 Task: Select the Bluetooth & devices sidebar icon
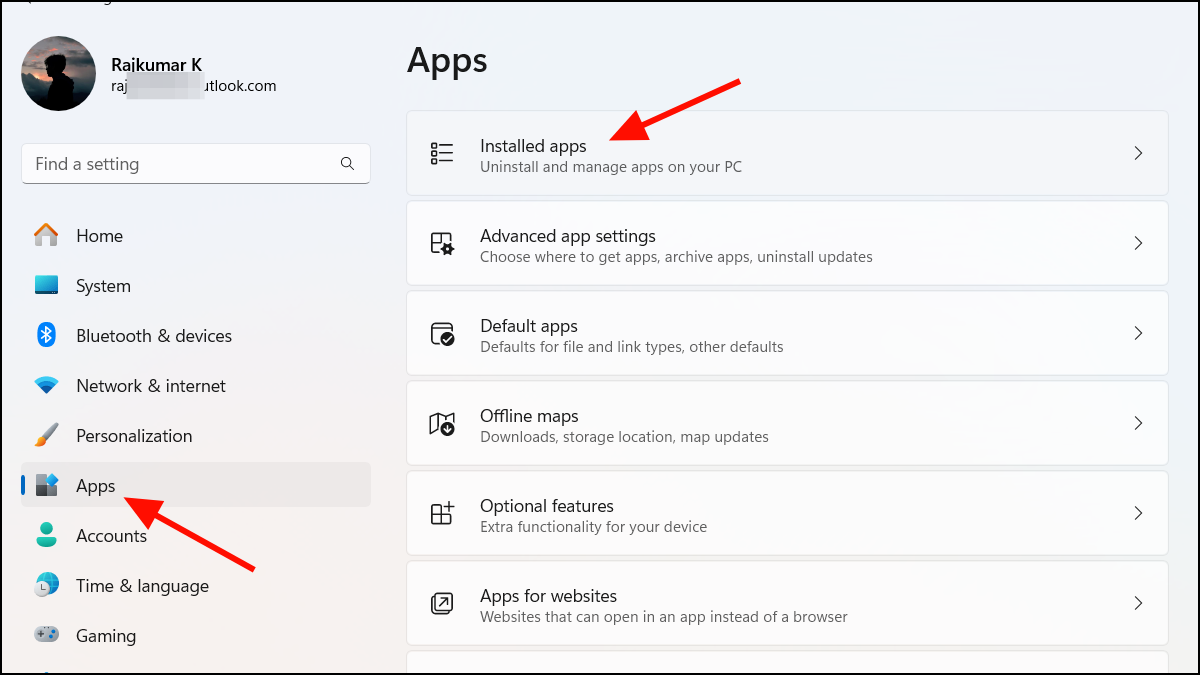[46, 335]
